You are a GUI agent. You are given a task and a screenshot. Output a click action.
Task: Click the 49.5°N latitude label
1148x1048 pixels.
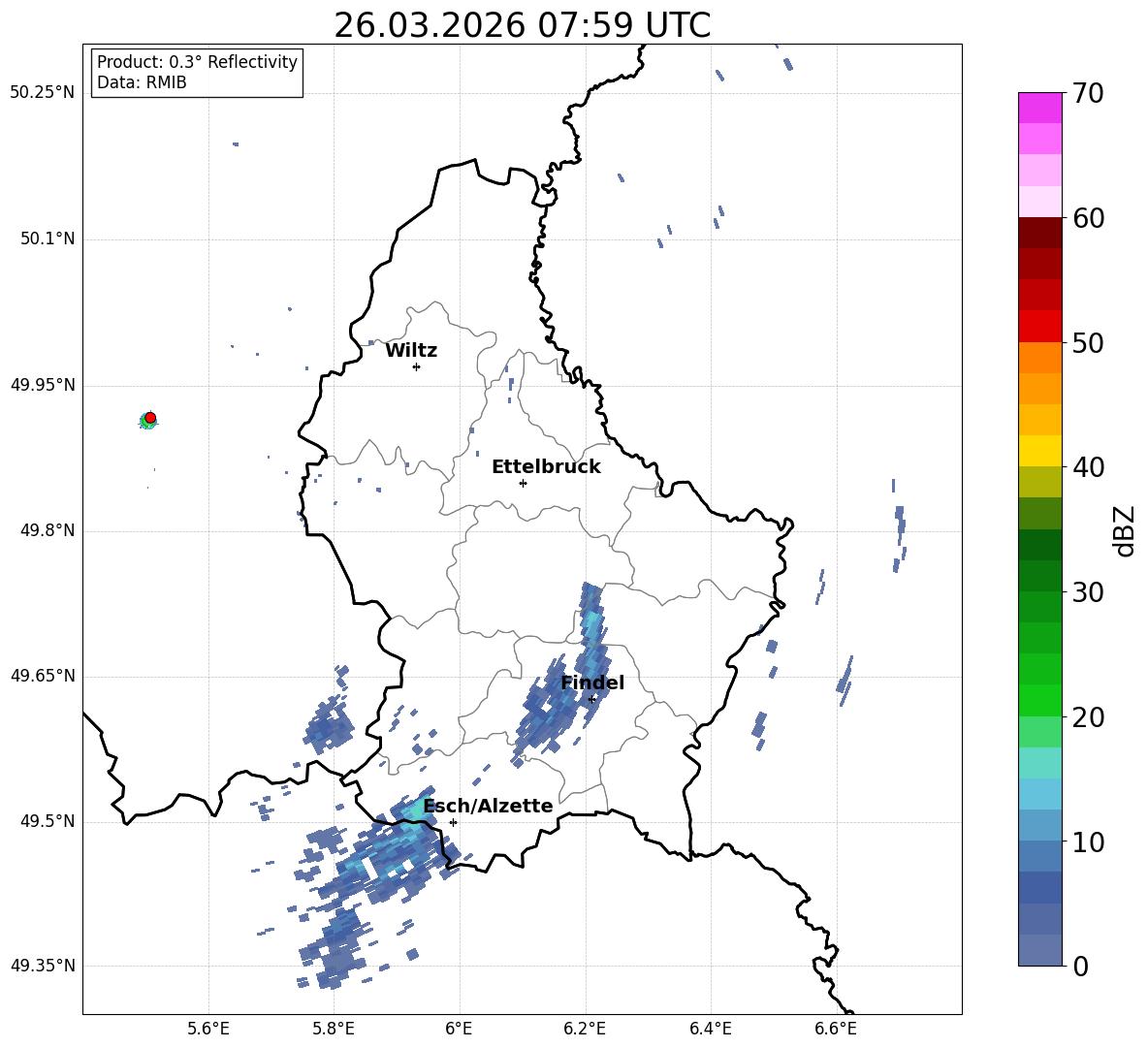48,821
